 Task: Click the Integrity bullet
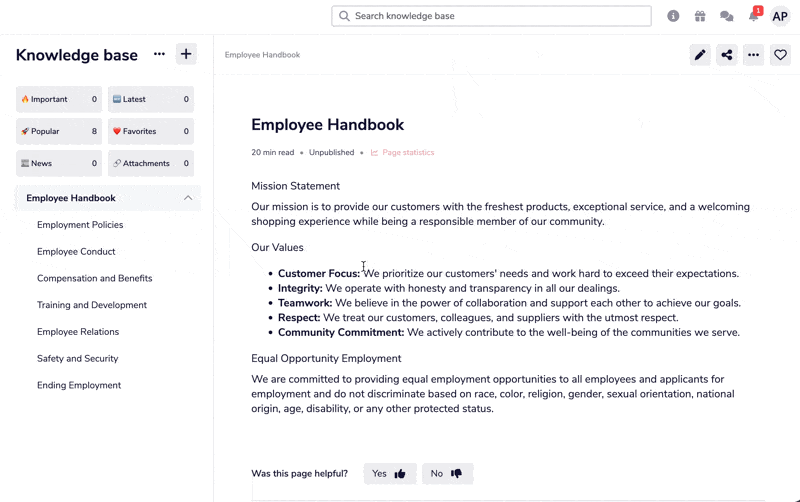click(448, 288)
